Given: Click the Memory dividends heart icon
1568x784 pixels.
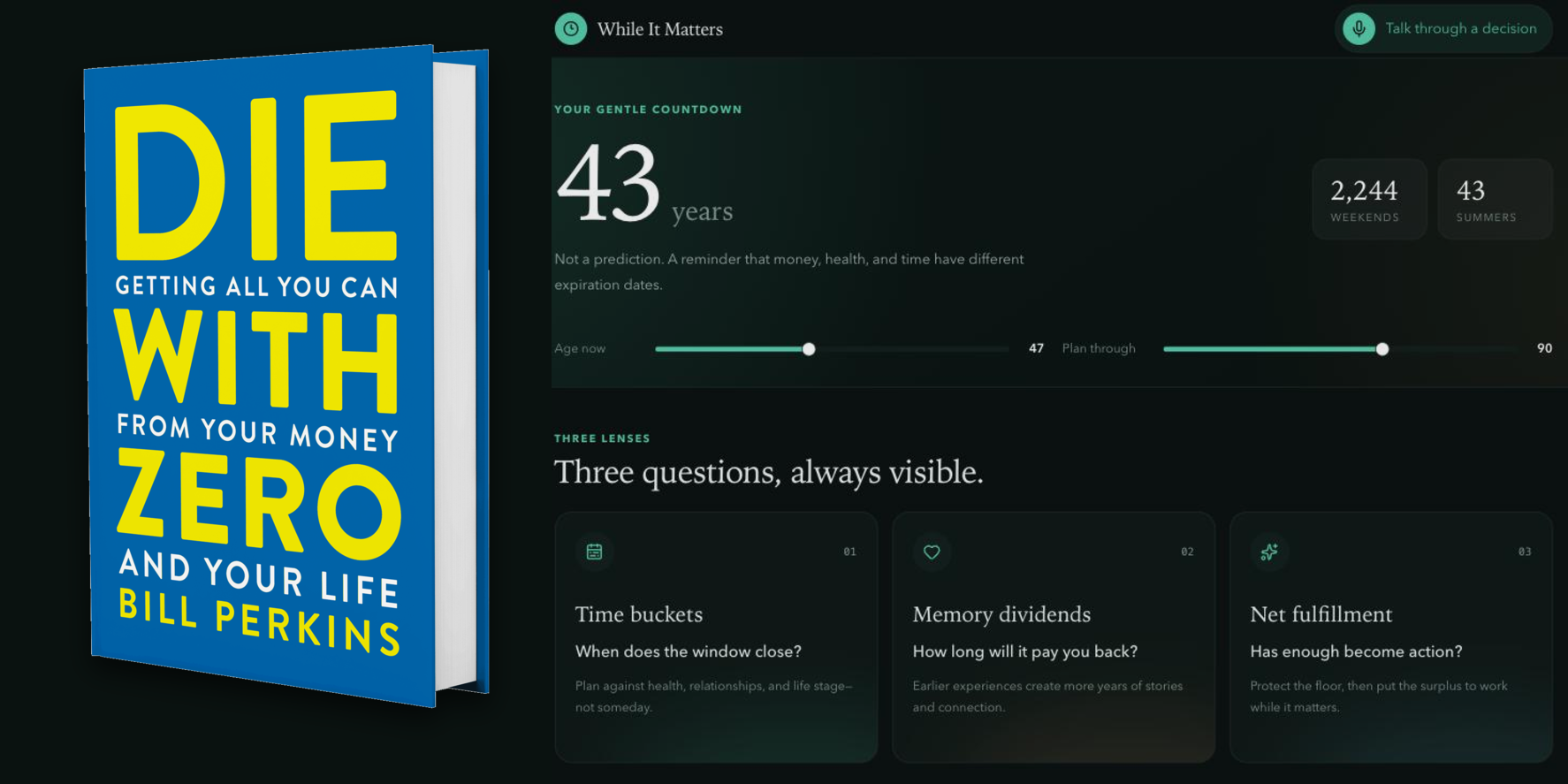Looking at the screenshot, I should tap(932, 552).
